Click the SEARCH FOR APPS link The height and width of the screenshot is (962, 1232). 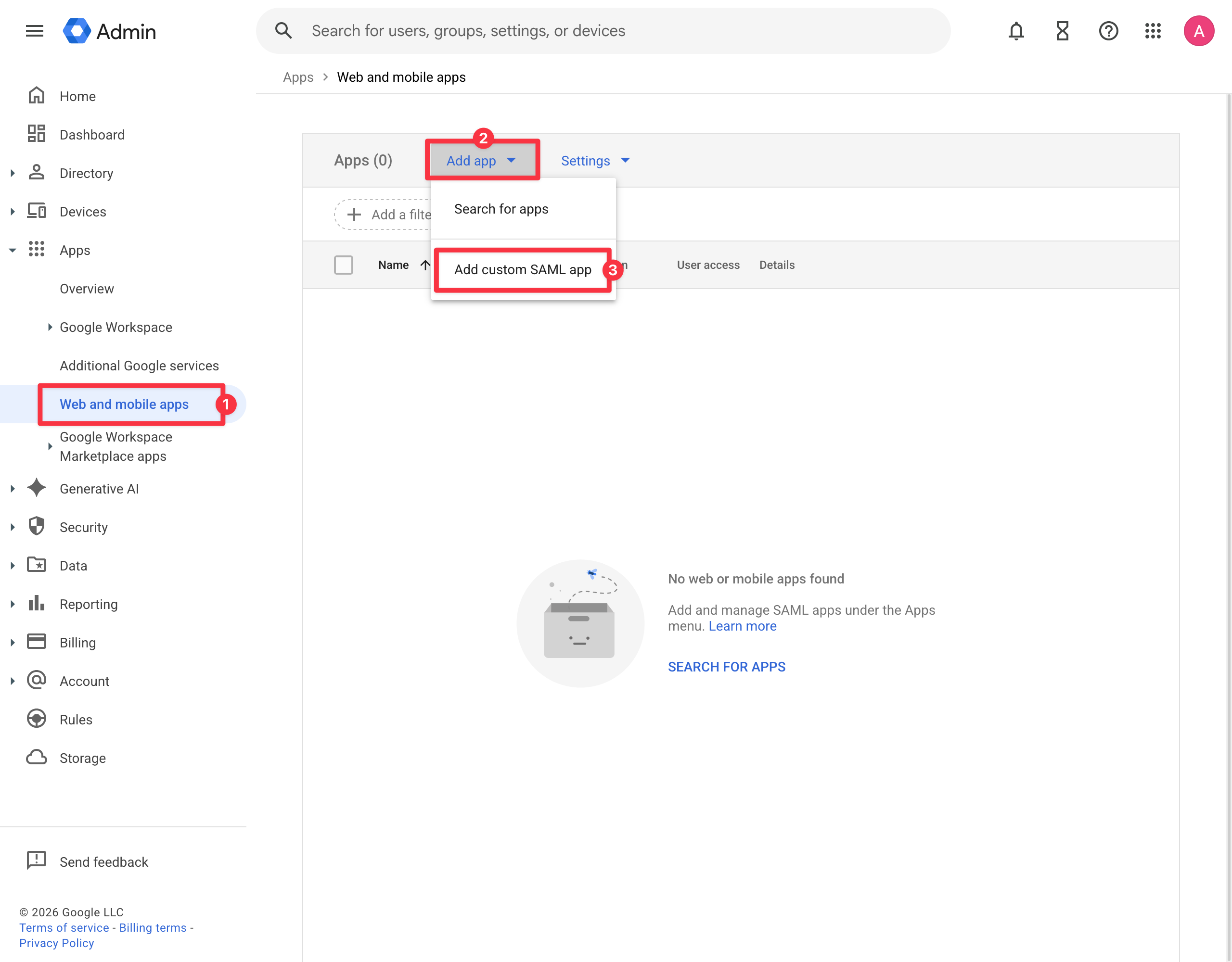tap(727, 667)
